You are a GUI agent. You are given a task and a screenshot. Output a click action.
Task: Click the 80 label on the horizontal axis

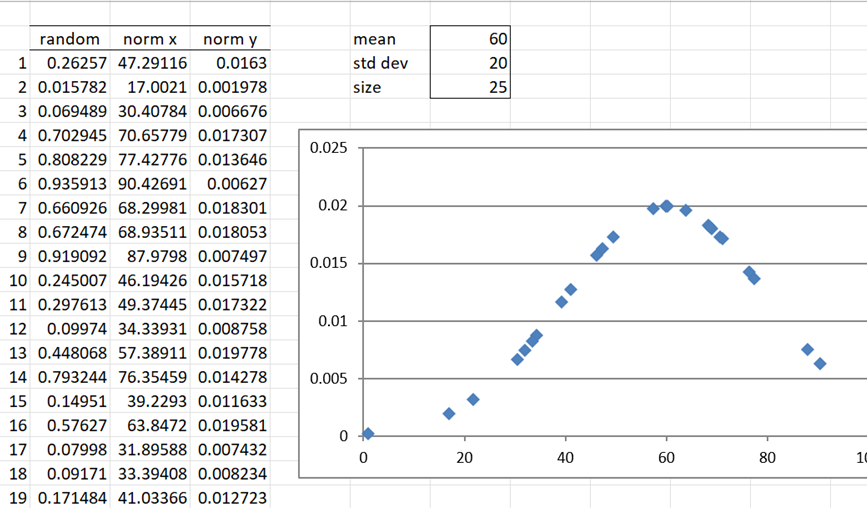(767, 458)
